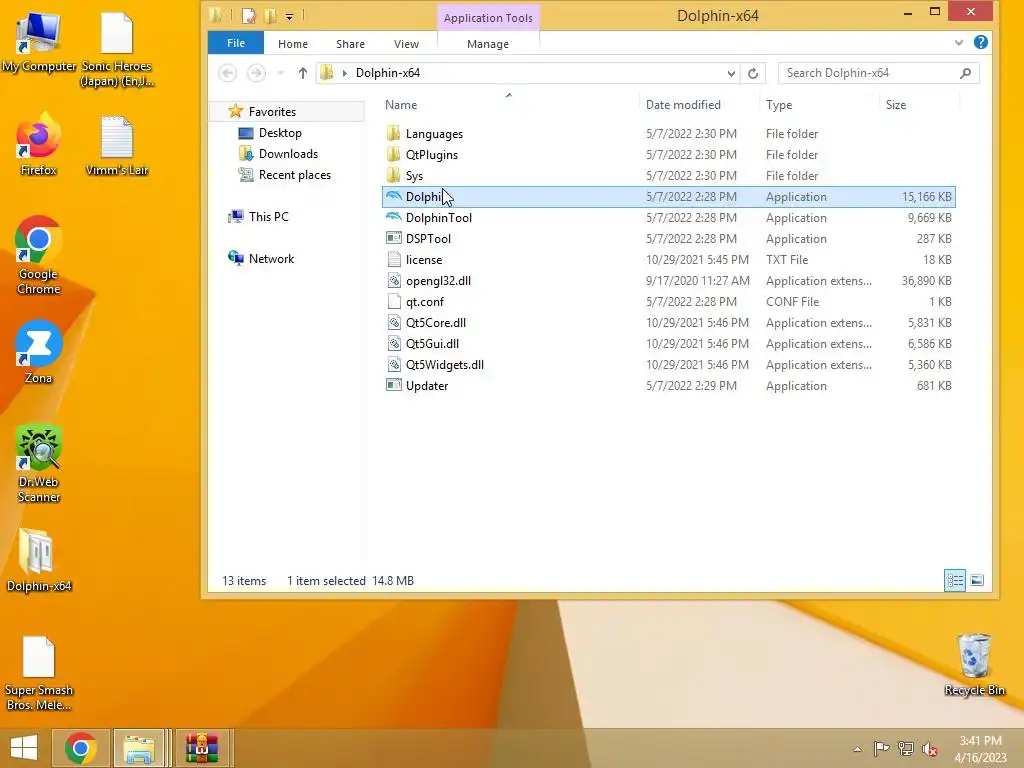1024x768 pixels.
Task: Open the Vimm's Lair desktop file
Action: click(x=117, y=145)
